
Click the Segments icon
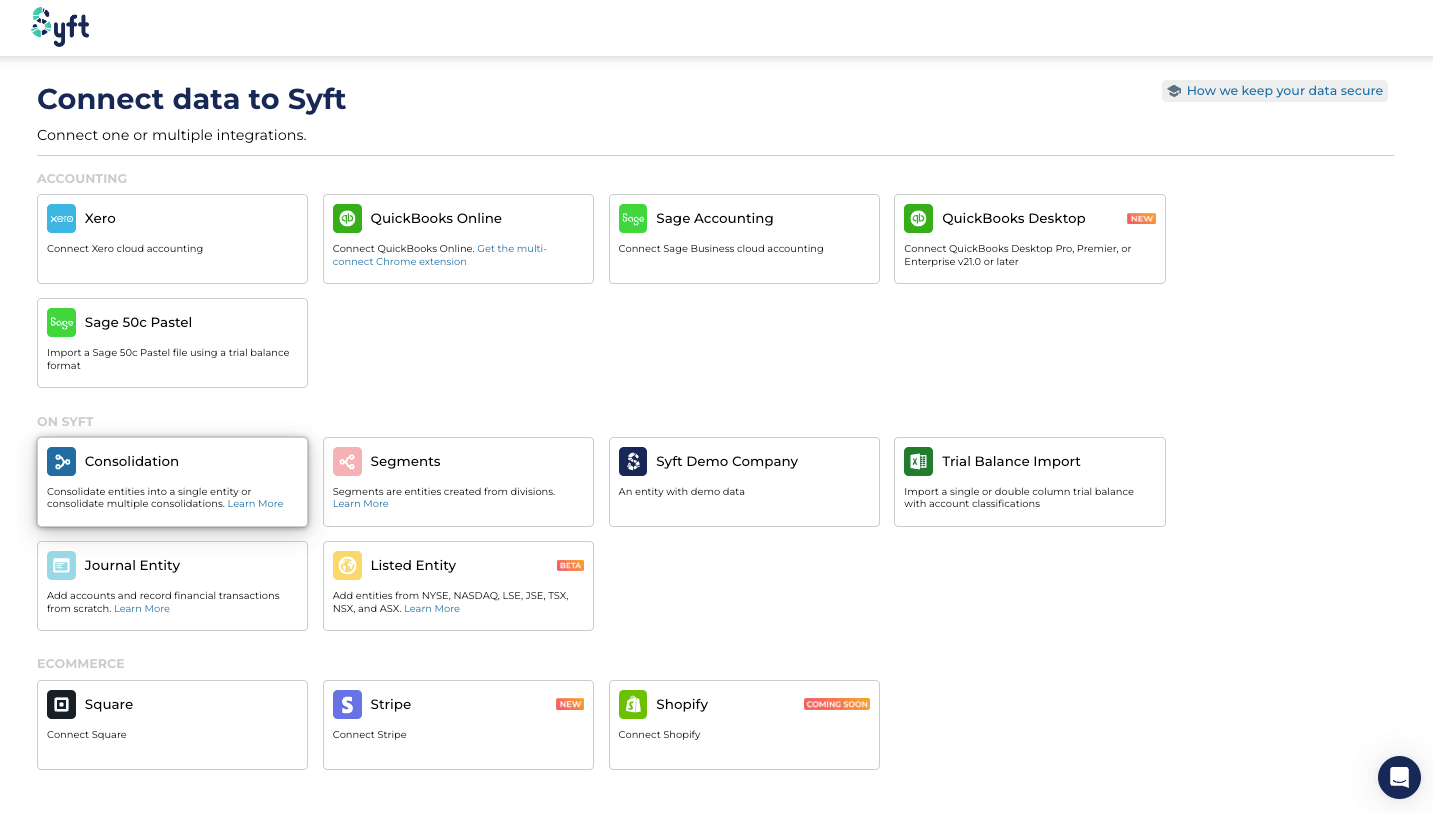347,461
